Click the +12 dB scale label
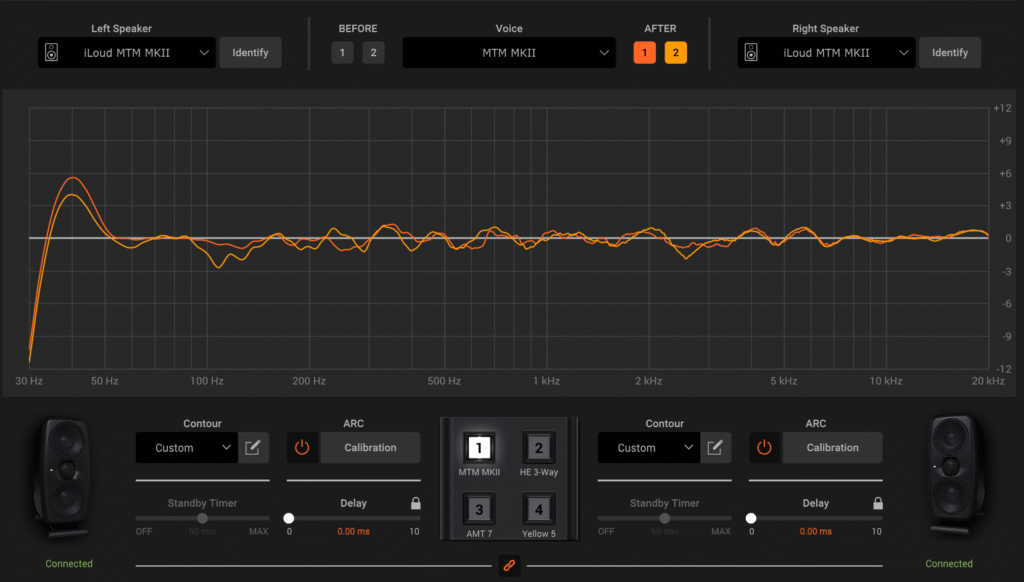This screenshot has height=582, width=1024. (x=1002, y=108)
